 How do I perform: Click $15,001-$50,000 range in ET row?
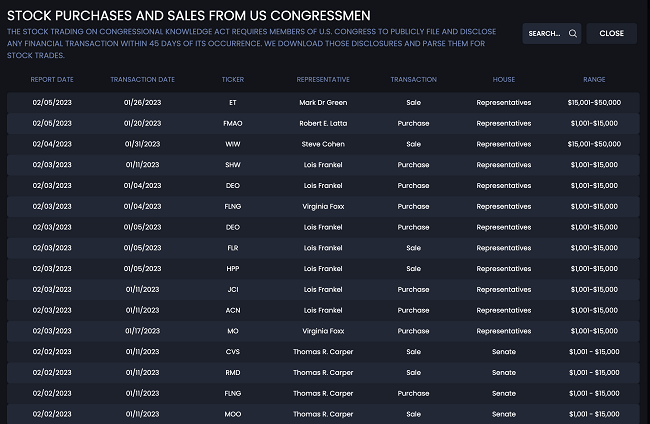(594, 103)
